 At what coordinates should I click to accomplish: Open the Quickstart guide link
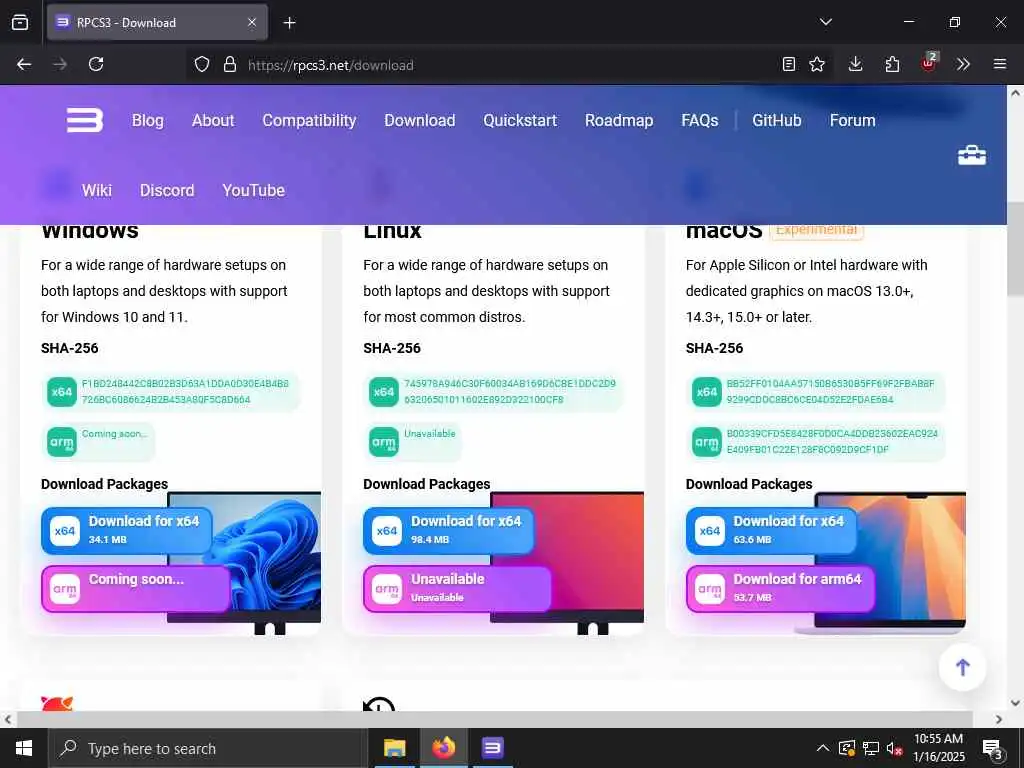click(520, 120)
